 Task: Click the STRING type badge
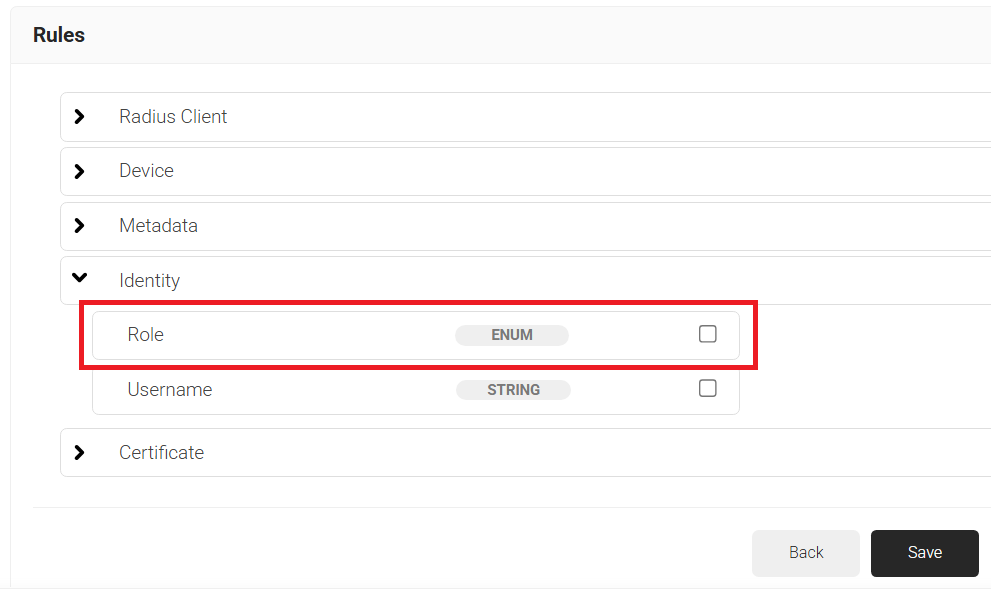click(513, 390)
